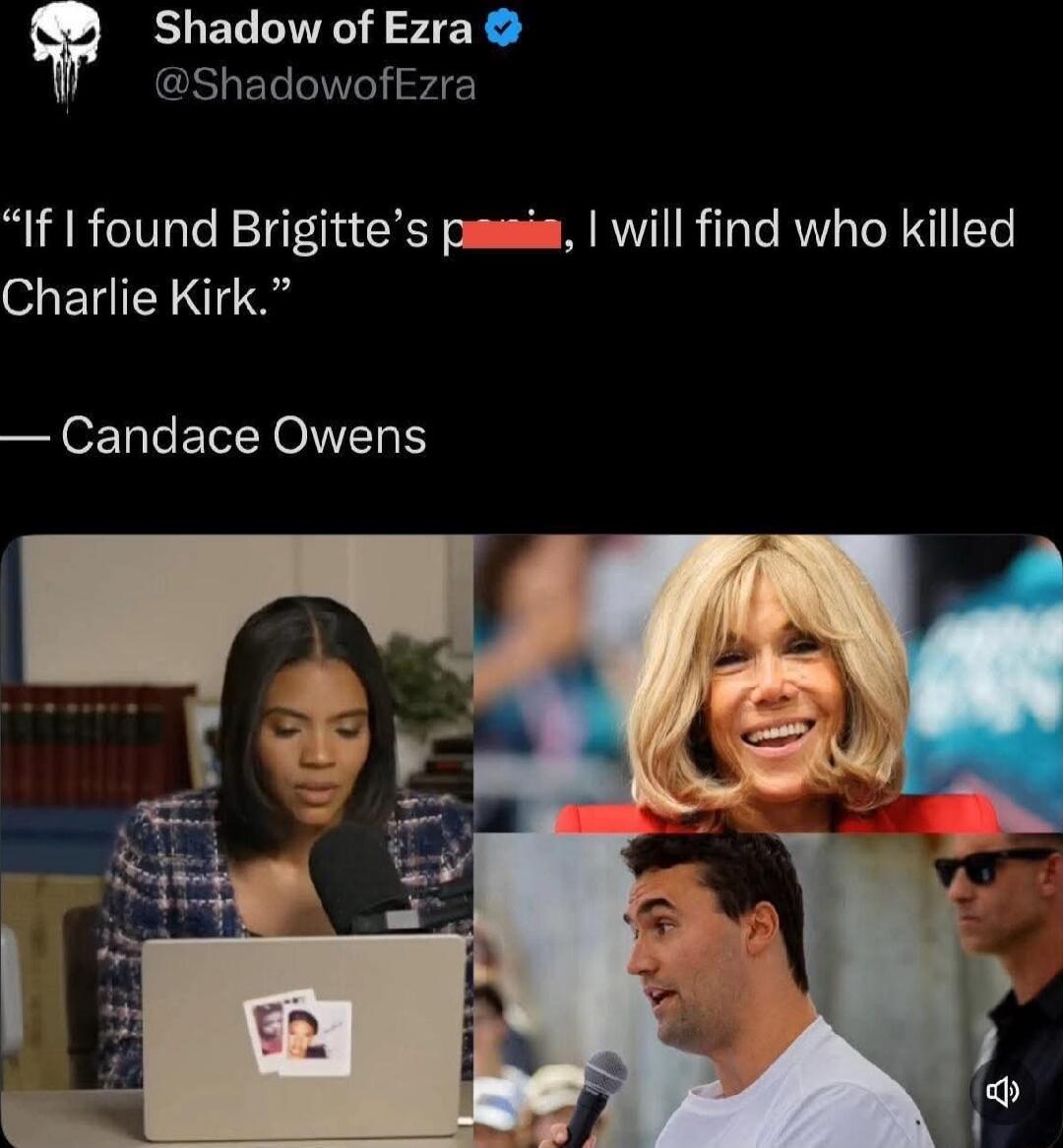The image size is (1063, 1148).
Task: Click the red jacket collar in the top-right panel
Action: click(778, 814)
